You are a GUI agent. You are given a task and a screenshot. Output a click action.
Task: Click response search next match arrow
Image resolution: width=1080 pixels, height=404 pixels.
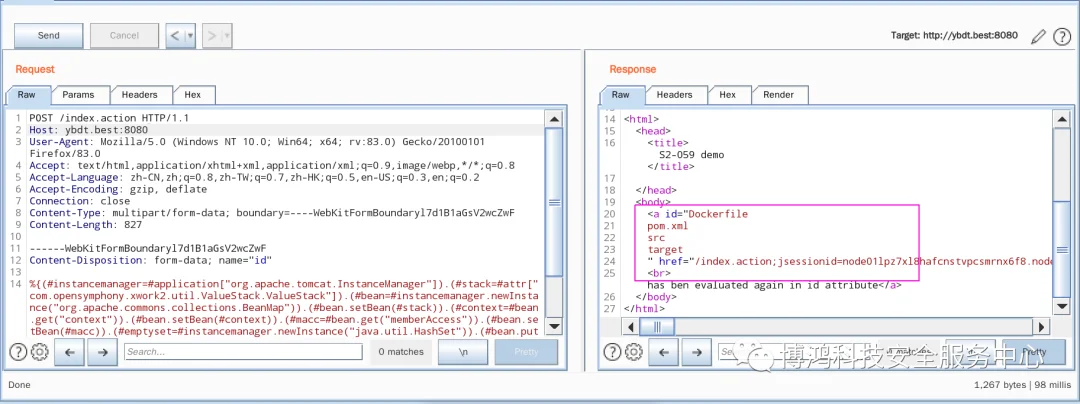[696, 352]
